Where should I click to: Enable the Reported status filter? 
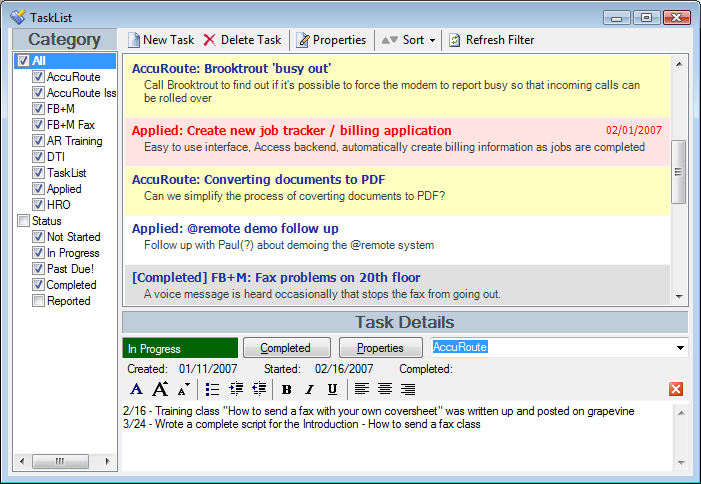tap(38, 301)
